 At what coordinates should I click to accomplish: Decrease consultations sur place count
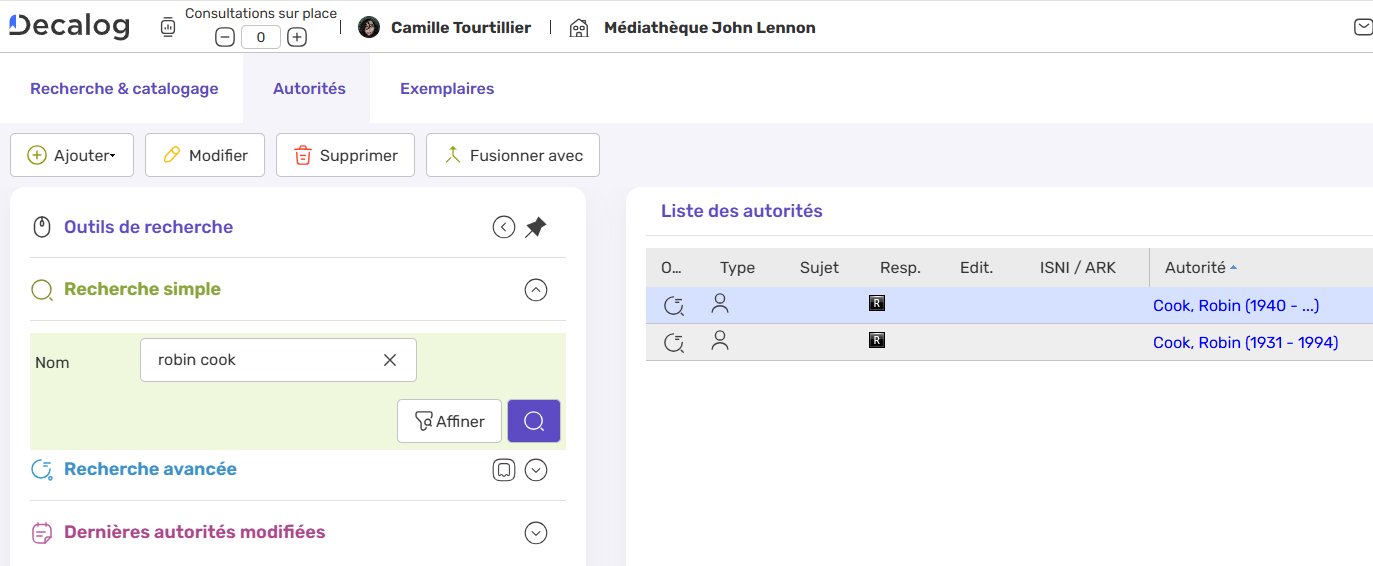[225, 37]
